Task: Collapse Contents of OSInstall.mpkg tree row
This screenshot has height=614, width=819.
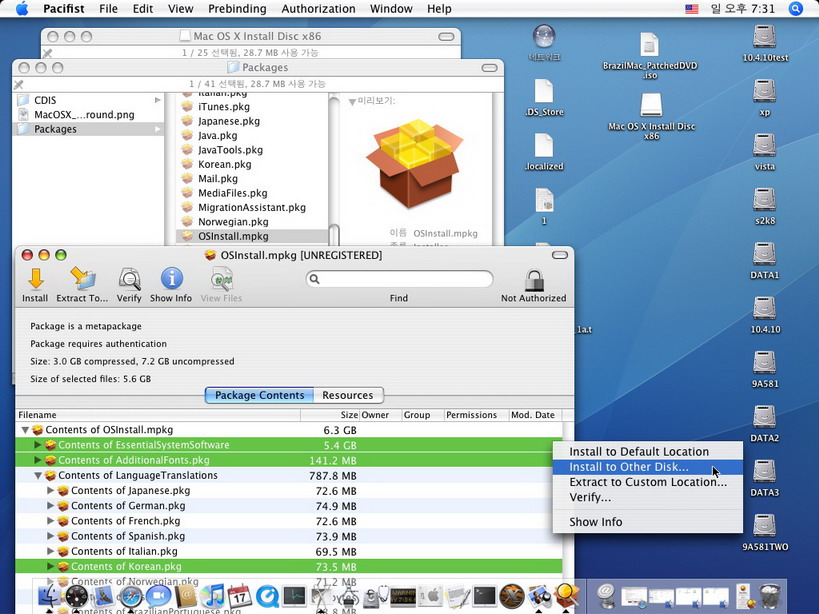Action: pos(25,430)
